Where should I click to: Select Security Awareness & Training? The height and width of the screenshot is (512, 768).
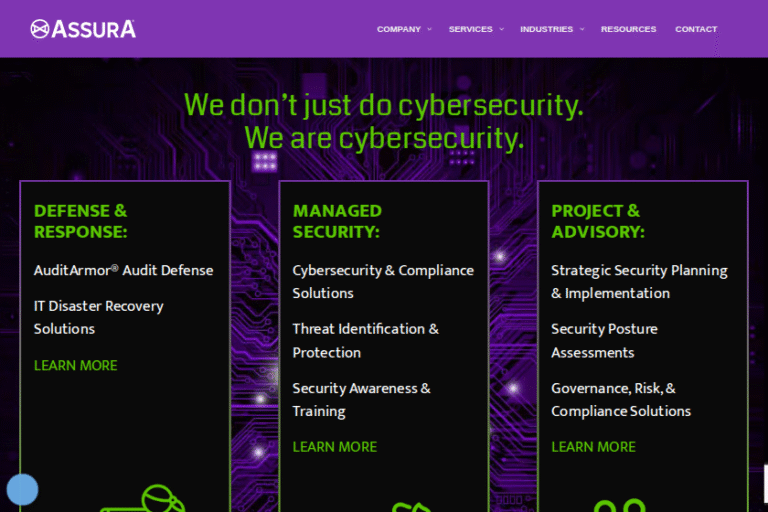[361, 399]
